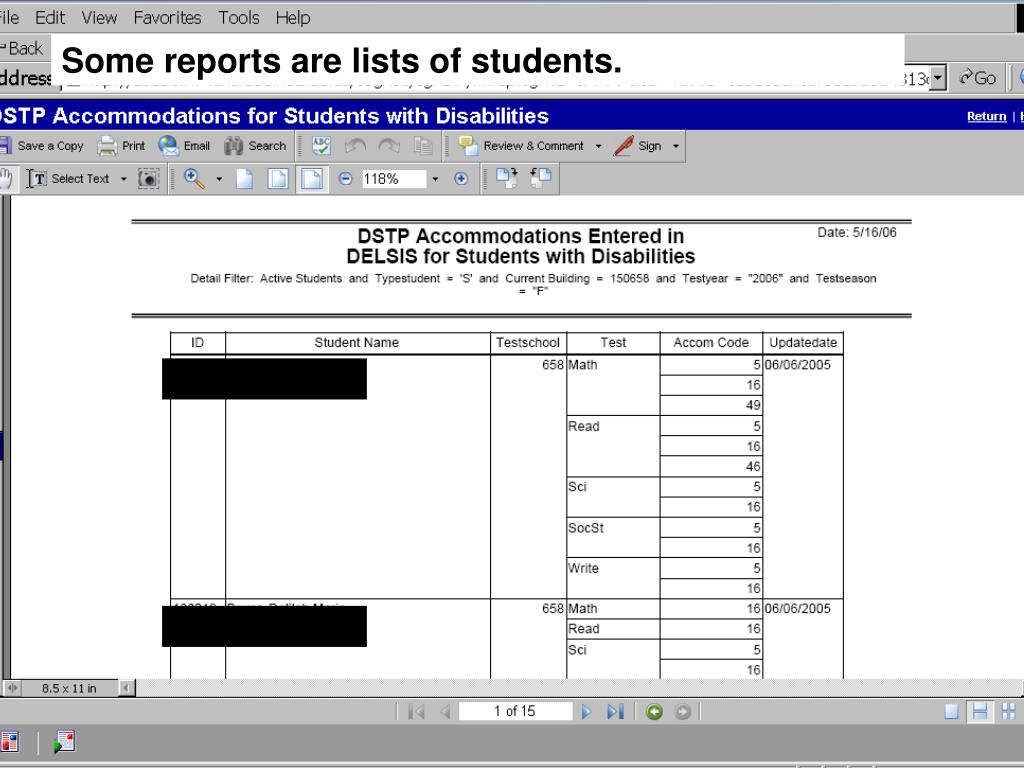Open the Favorites menu
This screenshot has height=768, width=1024.
[x=167, y=18]
